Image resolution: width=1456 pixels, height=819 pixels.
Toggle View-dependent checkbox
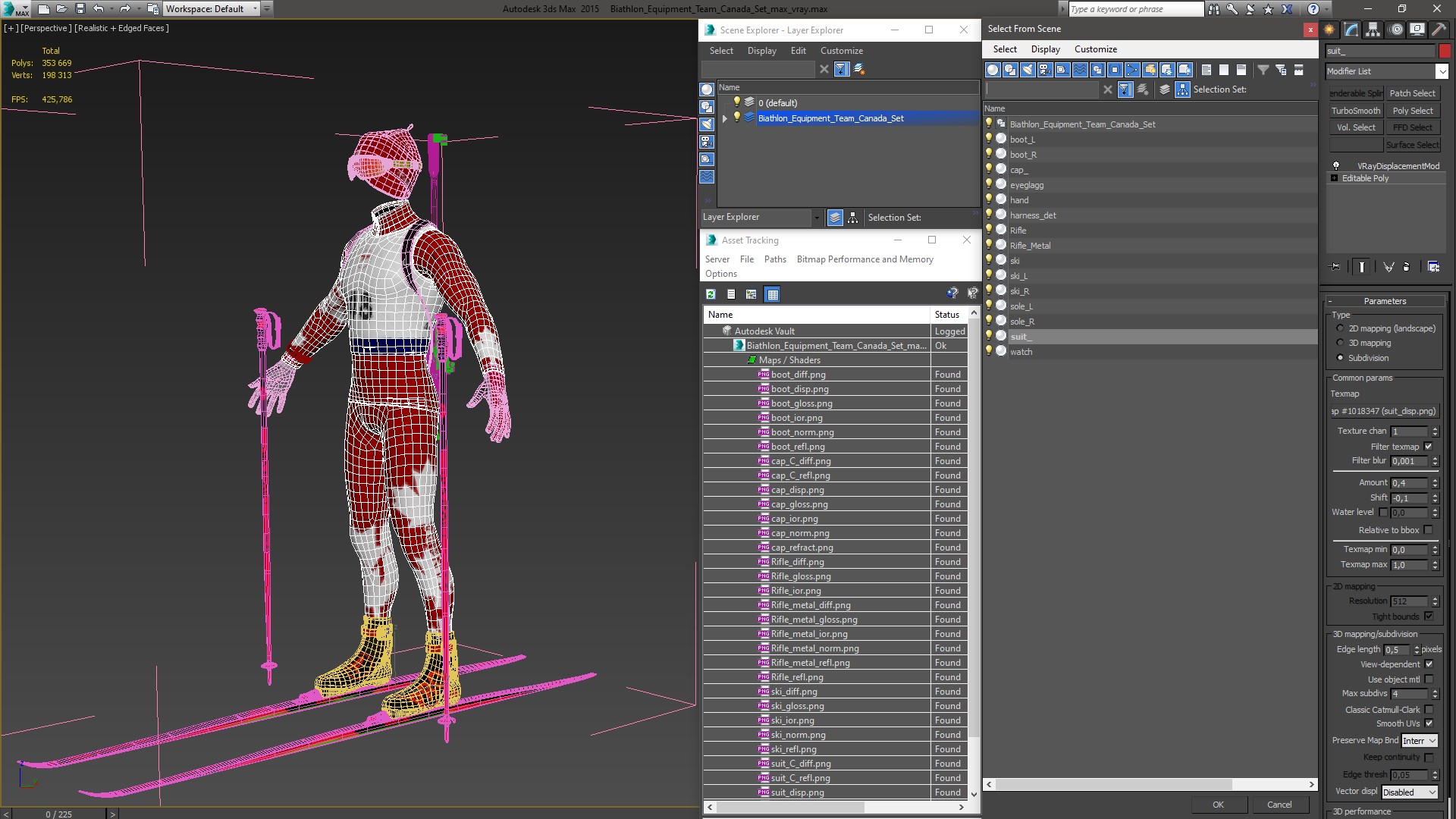point(1429,664)
